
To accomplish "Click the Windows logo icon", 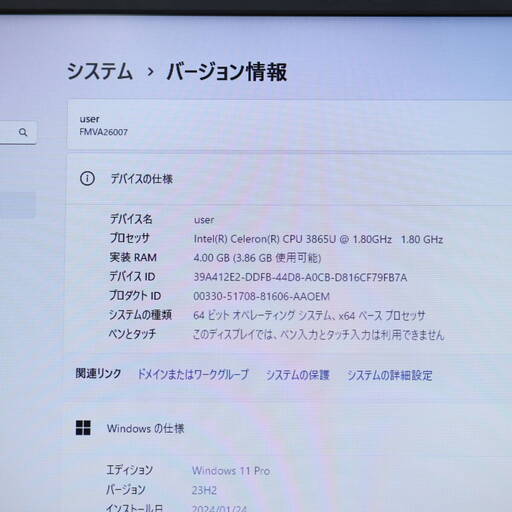I will pyautogui.click(x=83, y=428).
